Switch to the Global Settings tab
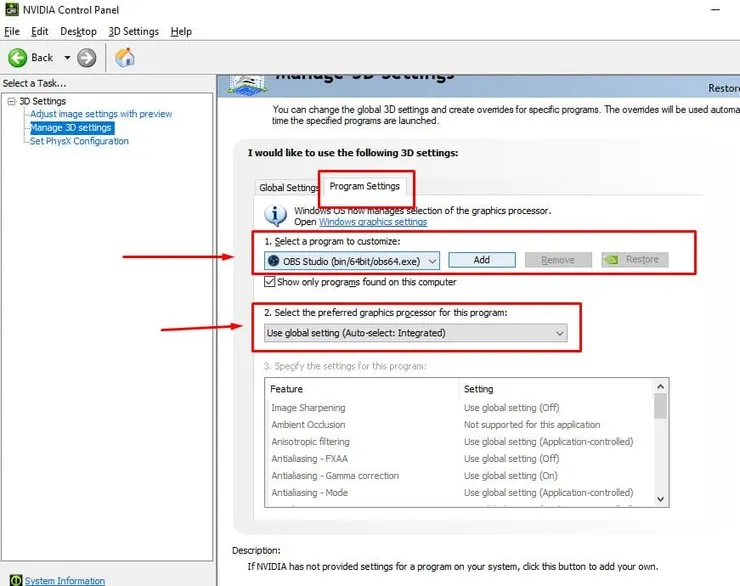The height and width of the screenshot is (586, 740). point(288,187)
